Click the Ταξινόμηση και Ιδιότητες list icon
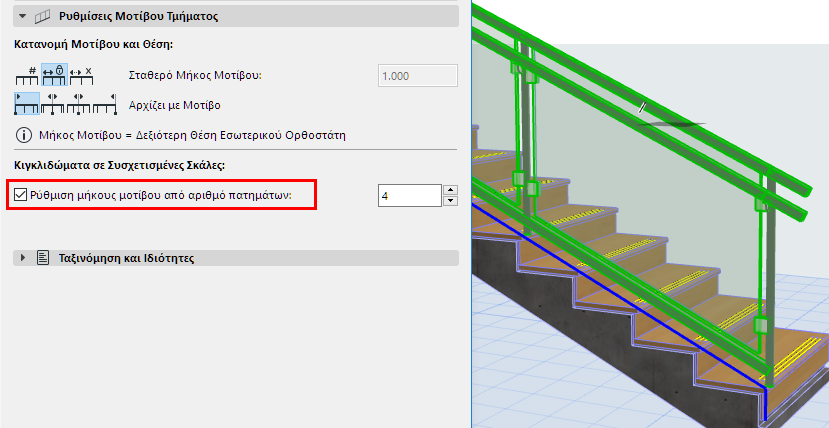Viewport: 829px width, 428px height. pyautogui.click(x=42, y=258)
